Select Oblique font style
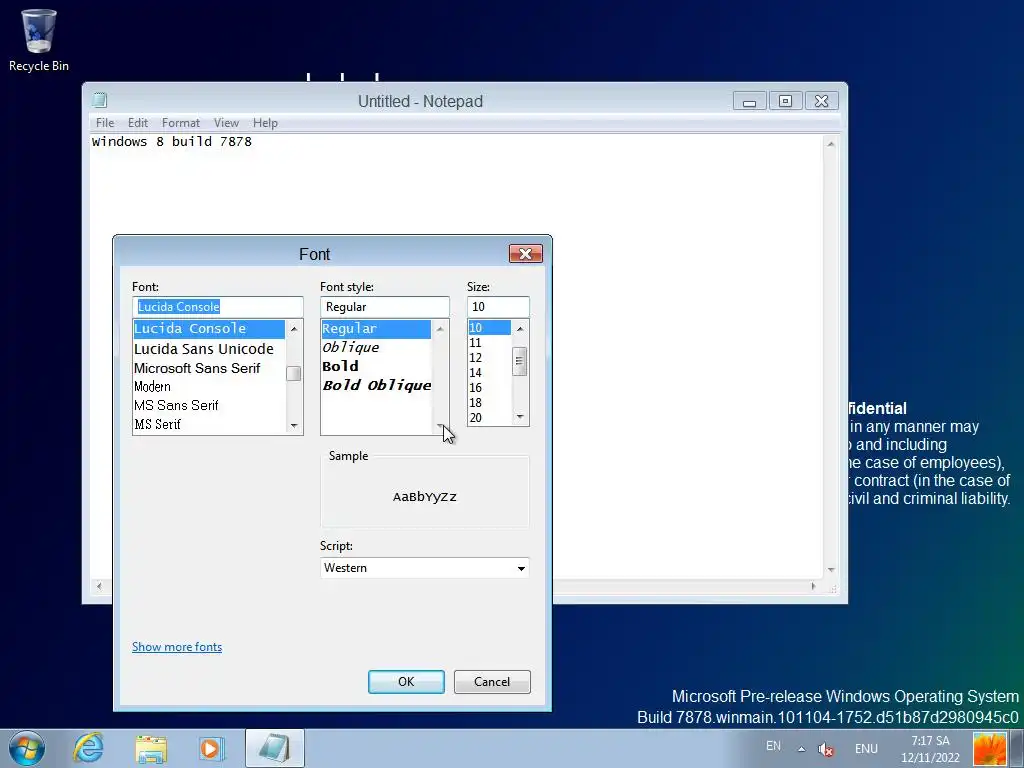 coord(376,347)
